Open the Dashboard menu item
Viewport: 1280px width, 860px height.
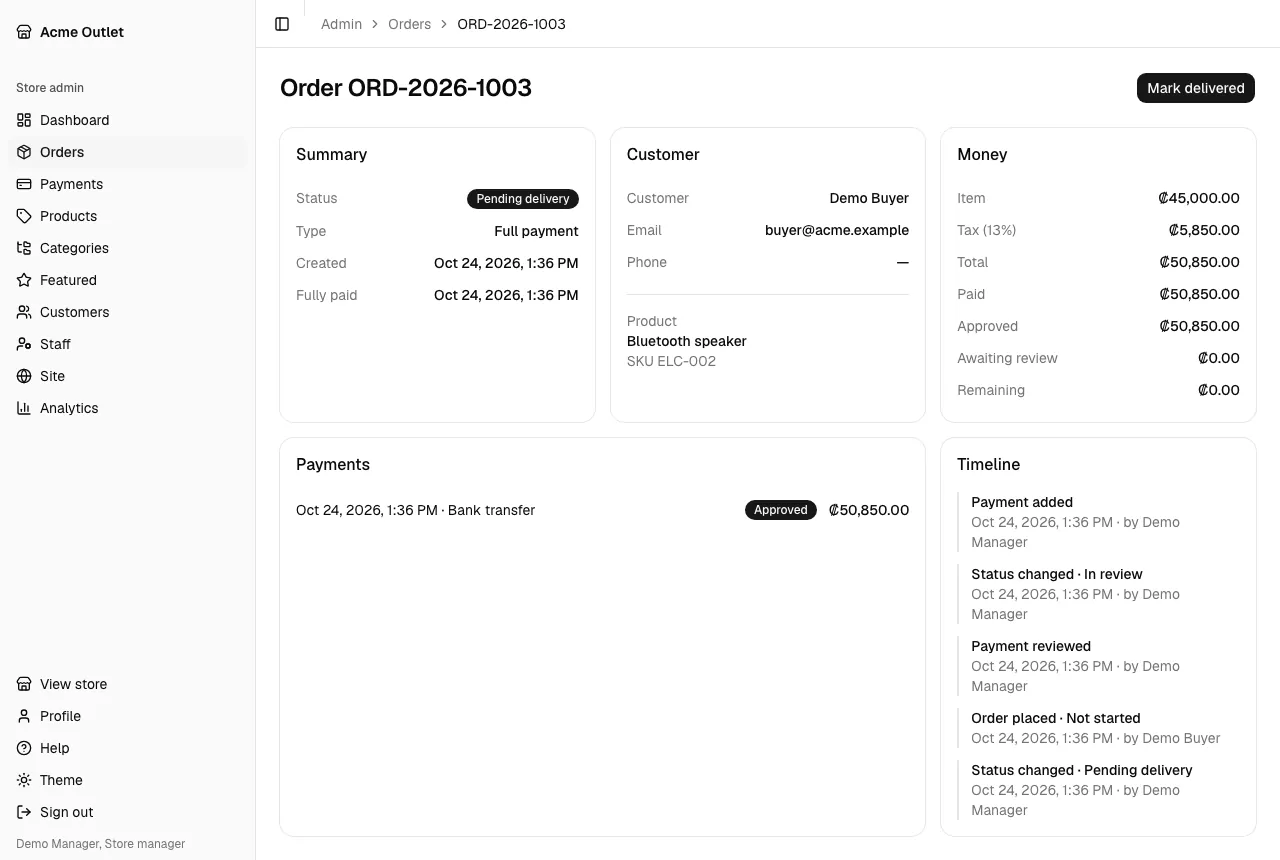click(x=127, y=120)
